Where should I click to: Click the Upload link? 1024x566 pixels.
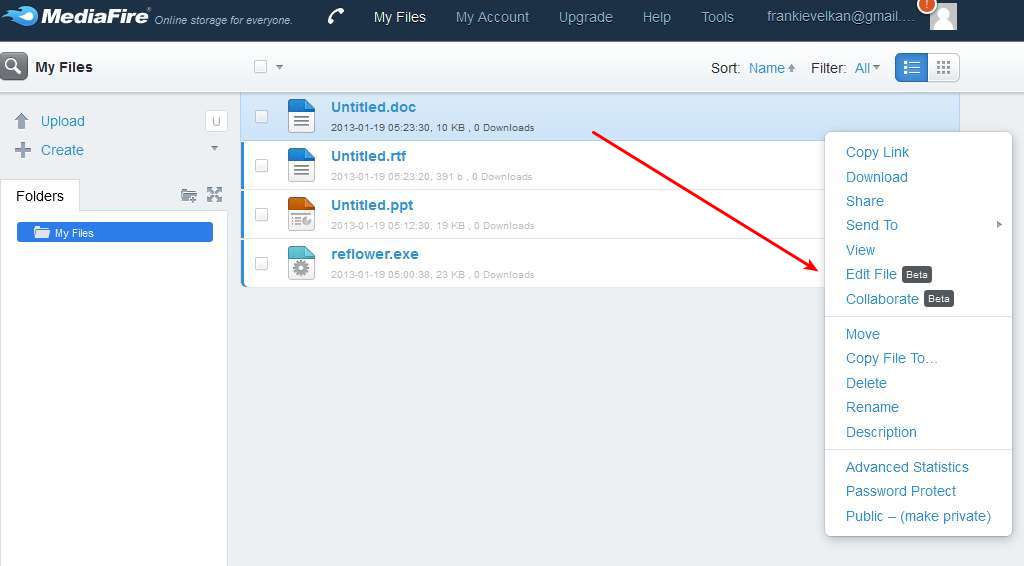[x=63, y=121]
